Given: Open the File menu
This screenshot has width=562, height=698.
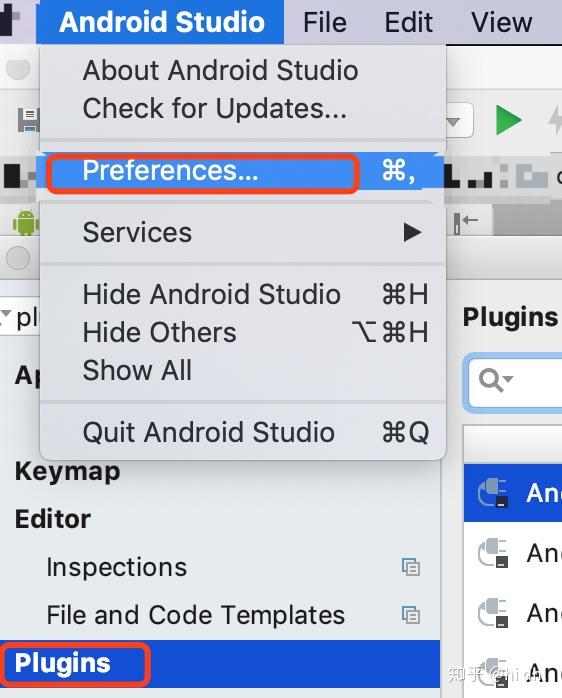Looking at the screenshot, I should (325, 22).
